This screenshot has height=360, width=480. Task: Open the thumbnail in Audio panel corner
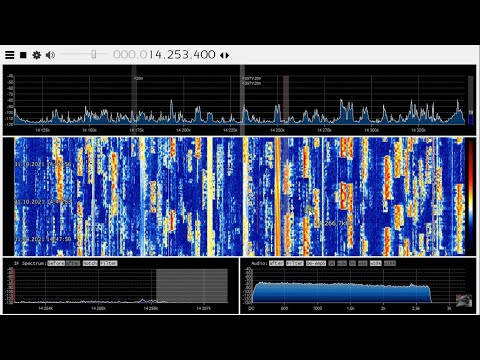click(x=464, y=300)
